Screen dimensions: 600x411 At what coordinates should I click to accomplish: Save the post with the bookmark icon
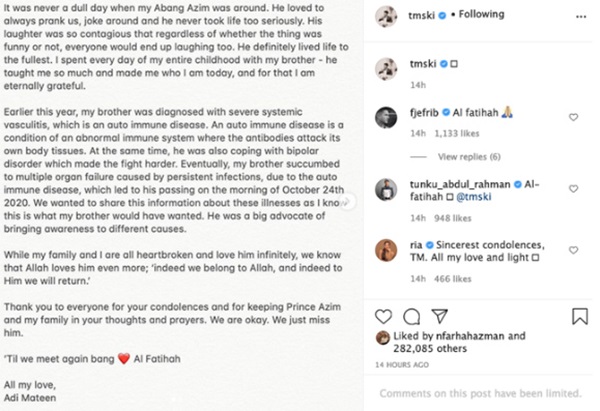coord(578,317)
